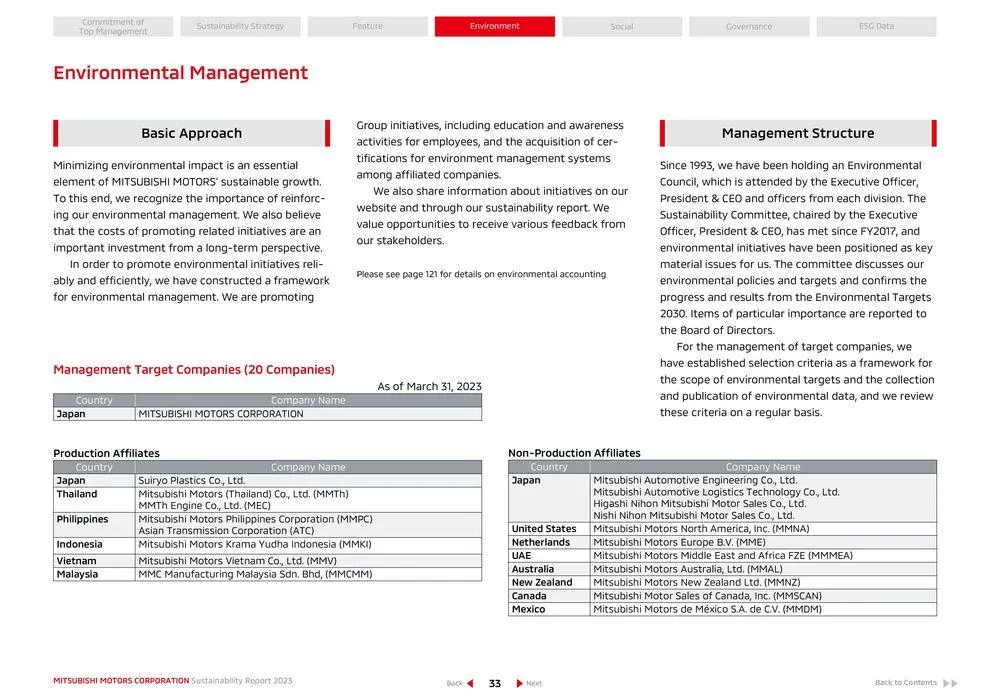Open the ESG Data tab
This screenshot has width=990, height=700.
(x=876, y=27)
